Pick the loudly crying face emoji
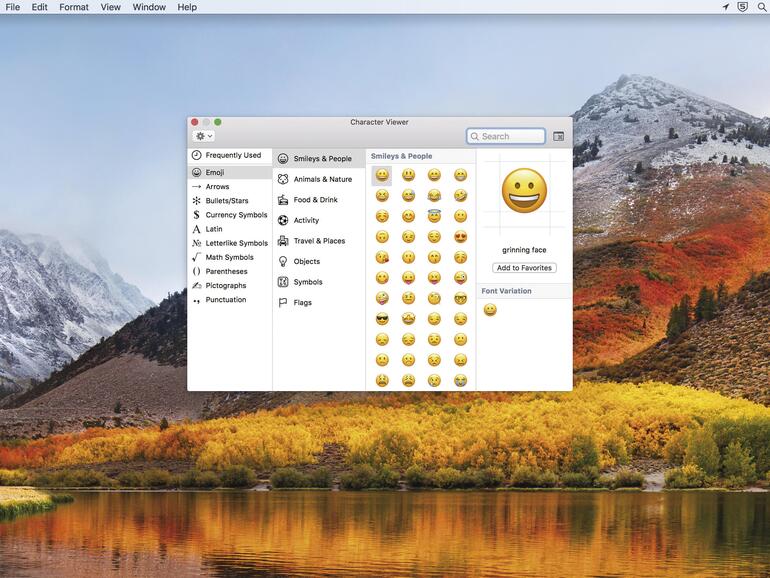Screen dimensions: 770x578 click(x=460, y=381)
